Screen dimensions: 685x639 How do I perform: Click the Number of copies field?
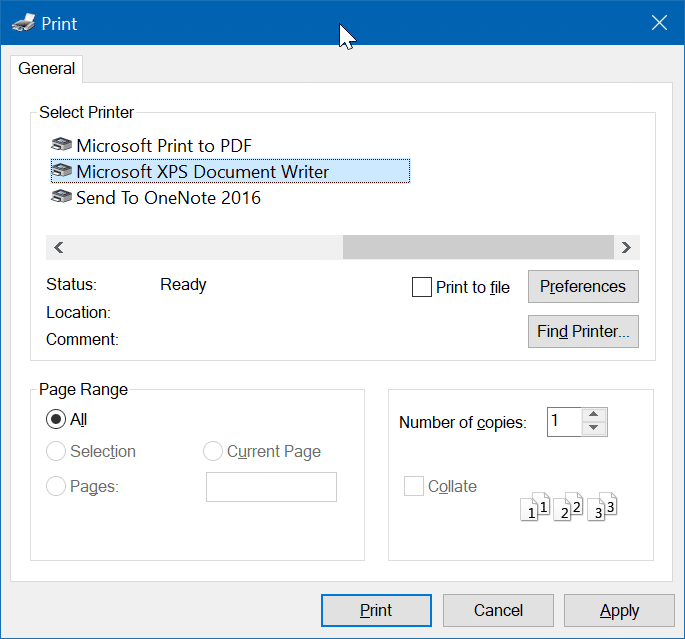pyautogui.click(x=564, y=421)
